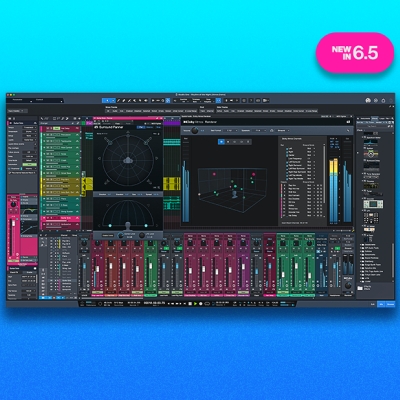Screen dimensions: 400x400
Task: Select the Arrow tool in toolbar
Action: 107,100
